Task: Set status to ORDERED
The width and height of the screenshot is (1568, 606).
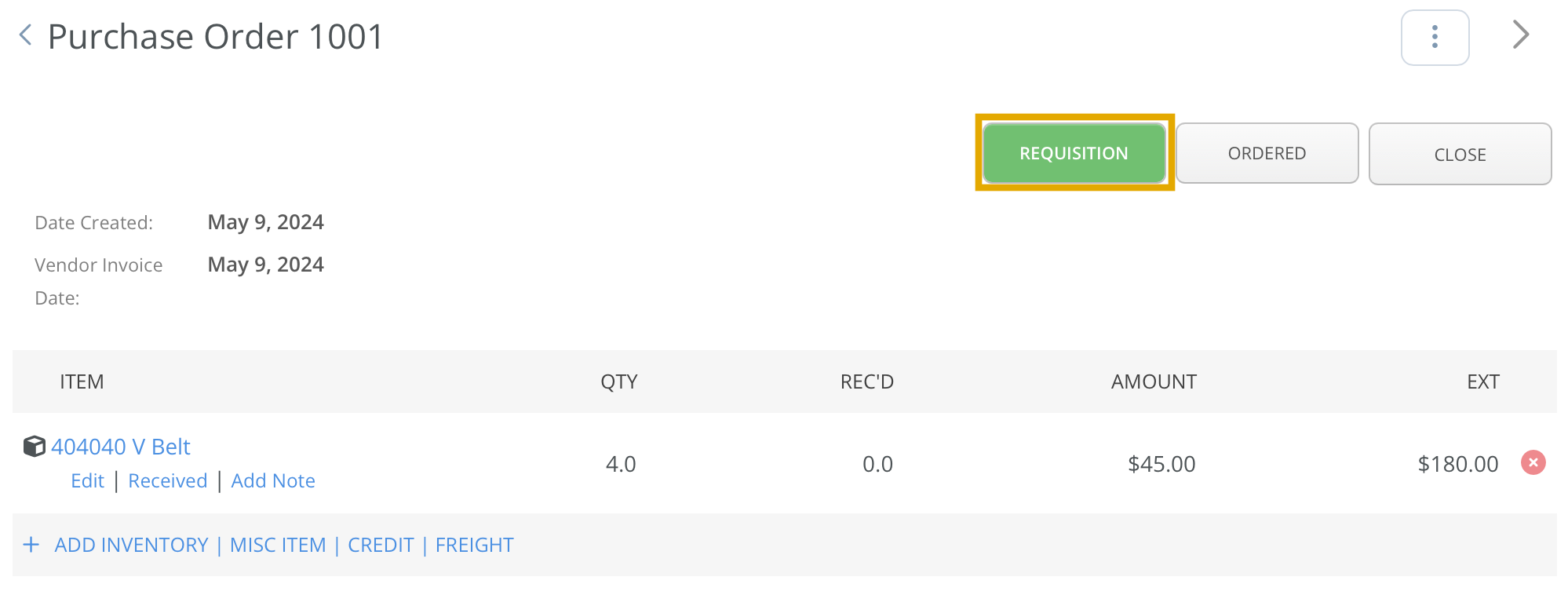Action: coord(1267,153)
